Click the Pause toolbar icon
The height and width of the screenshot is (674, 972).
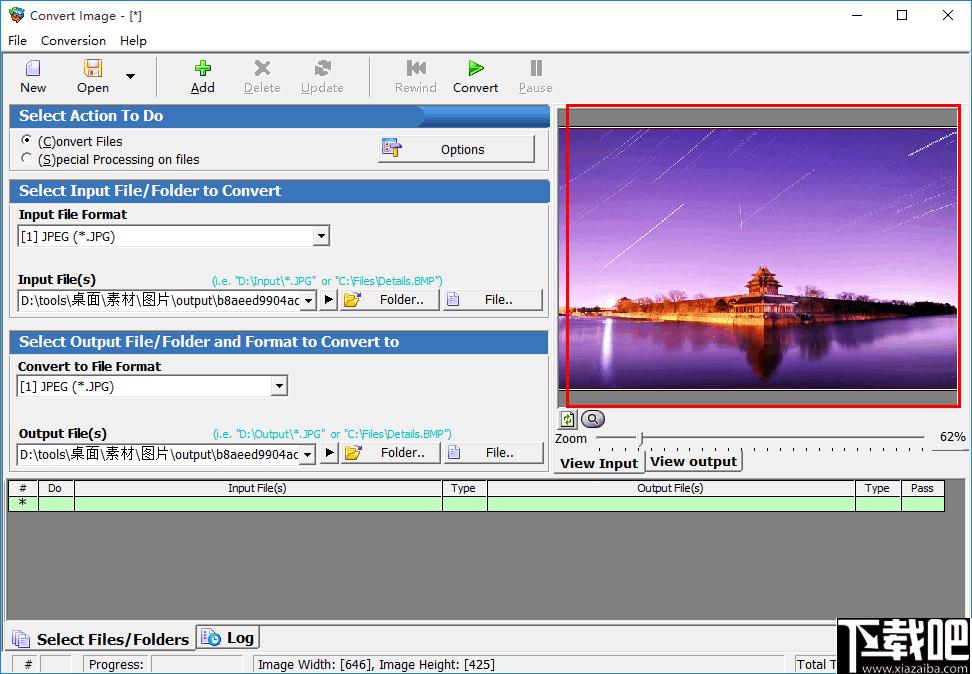[x=536, y=68]
